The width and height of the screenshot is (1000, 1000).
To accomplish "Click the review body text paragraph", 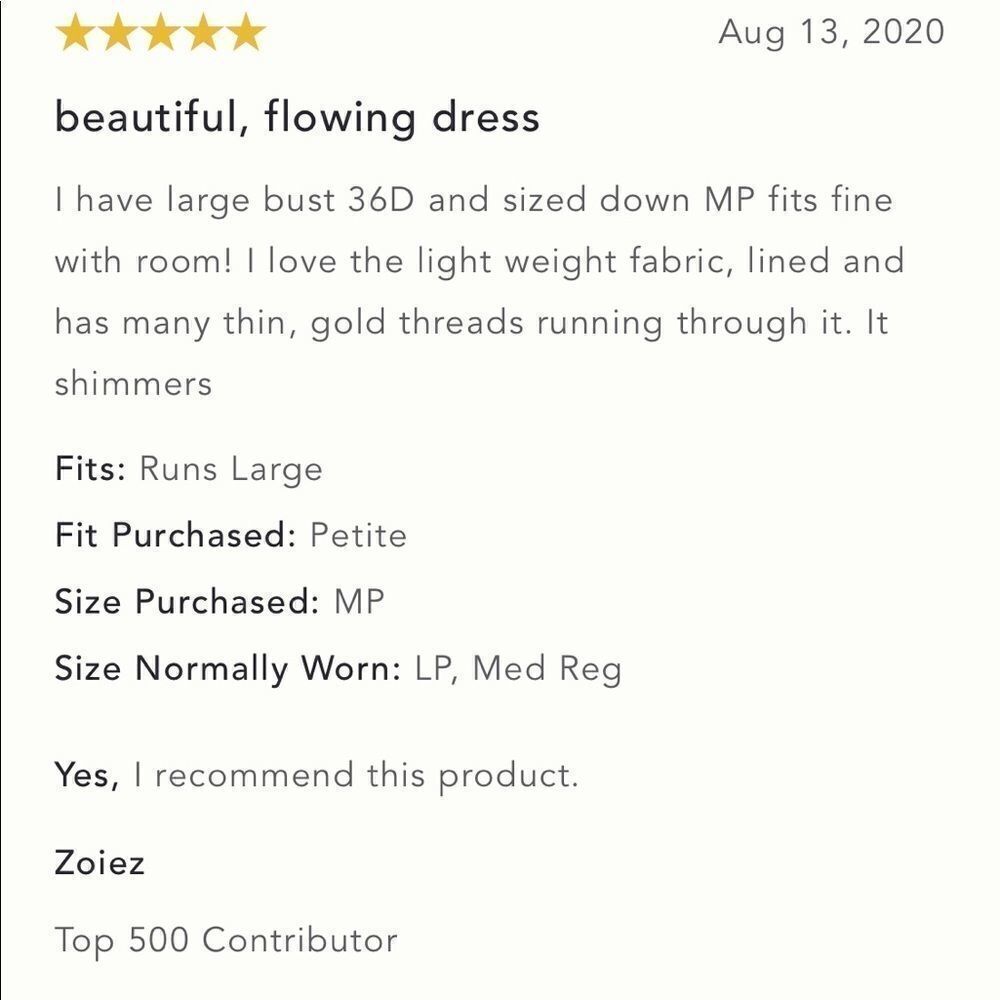I will pos(474,292).
